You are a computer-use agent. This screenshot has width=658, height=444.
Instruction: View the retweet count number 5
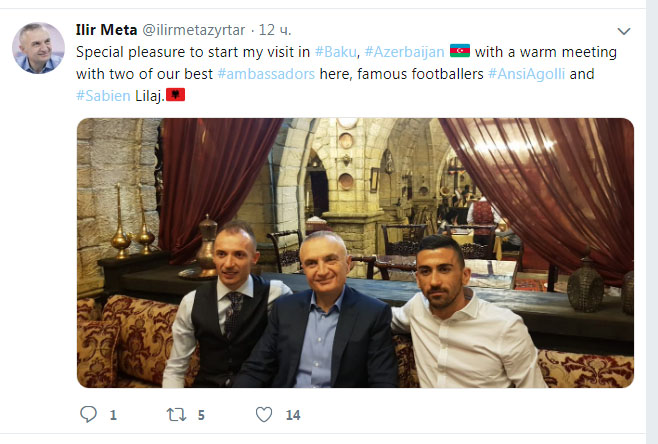(x=201, y=415)
